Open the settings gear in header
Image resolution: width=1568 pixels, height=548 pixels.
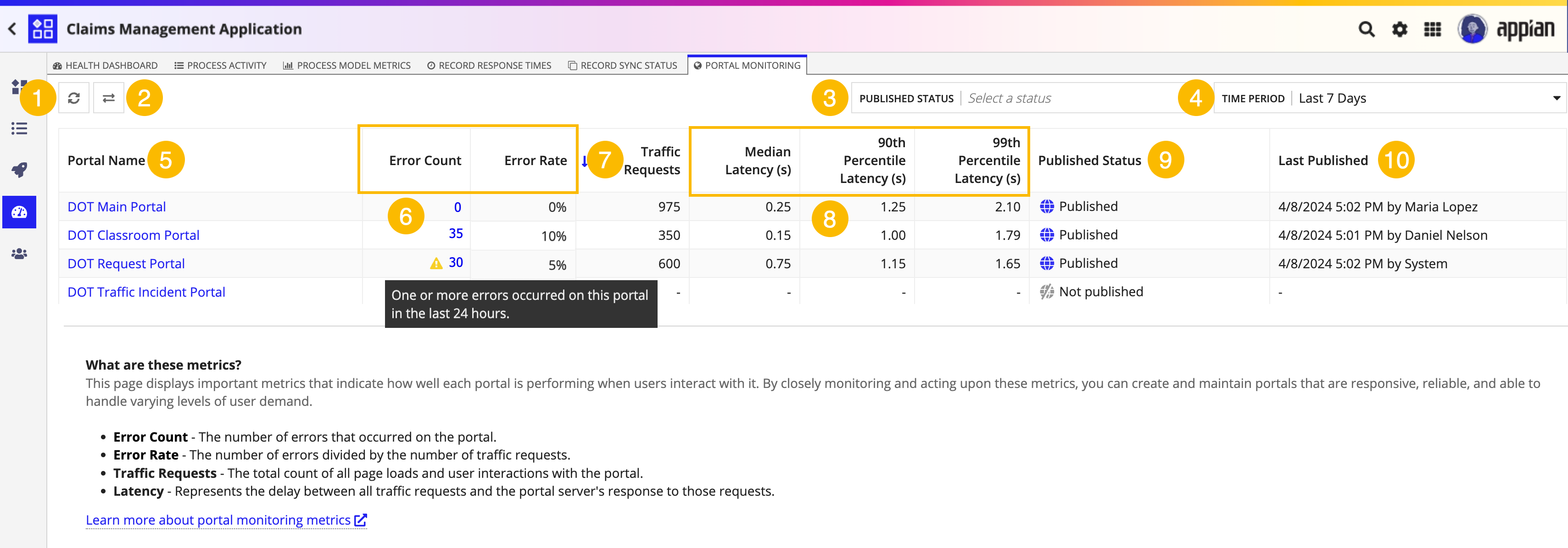pyautogui.click(x=1400, y=28)
